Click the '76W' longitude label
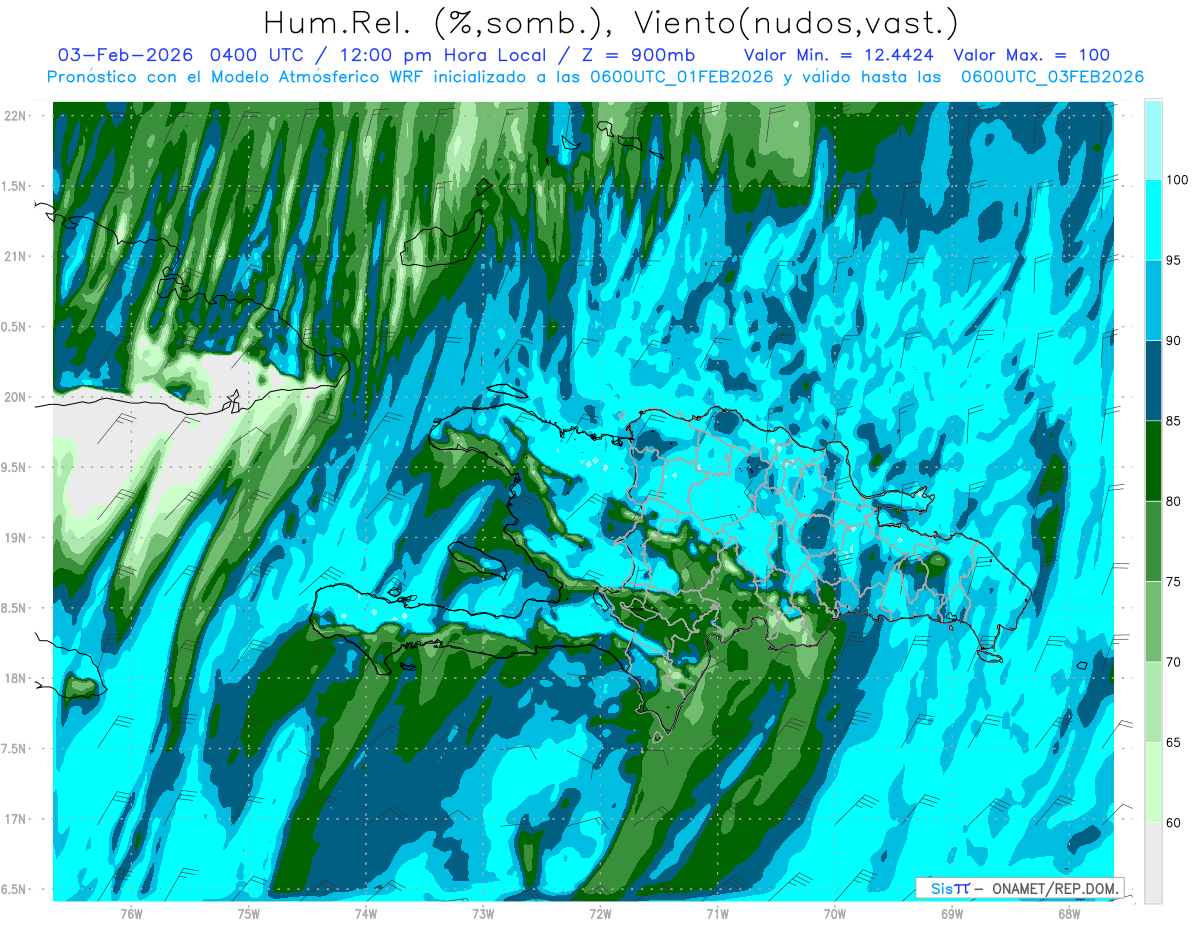The image size is (1200, 927). point(131,913)
